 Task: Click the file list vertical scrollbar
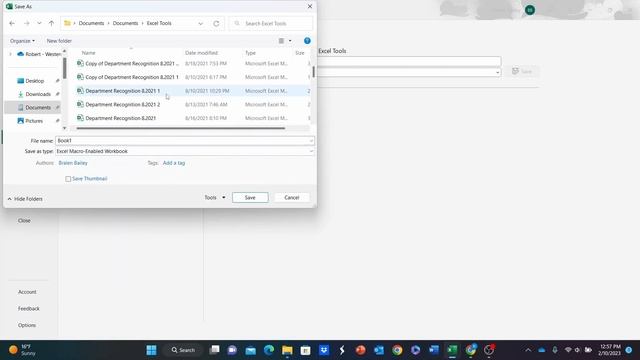(x=313, y=72)
